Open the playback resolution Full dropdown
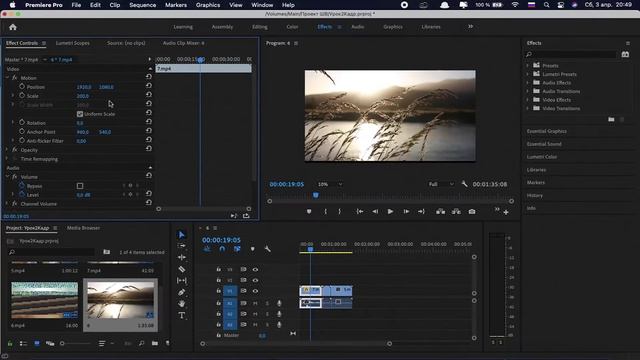The image size is (640, 360). 441,184
